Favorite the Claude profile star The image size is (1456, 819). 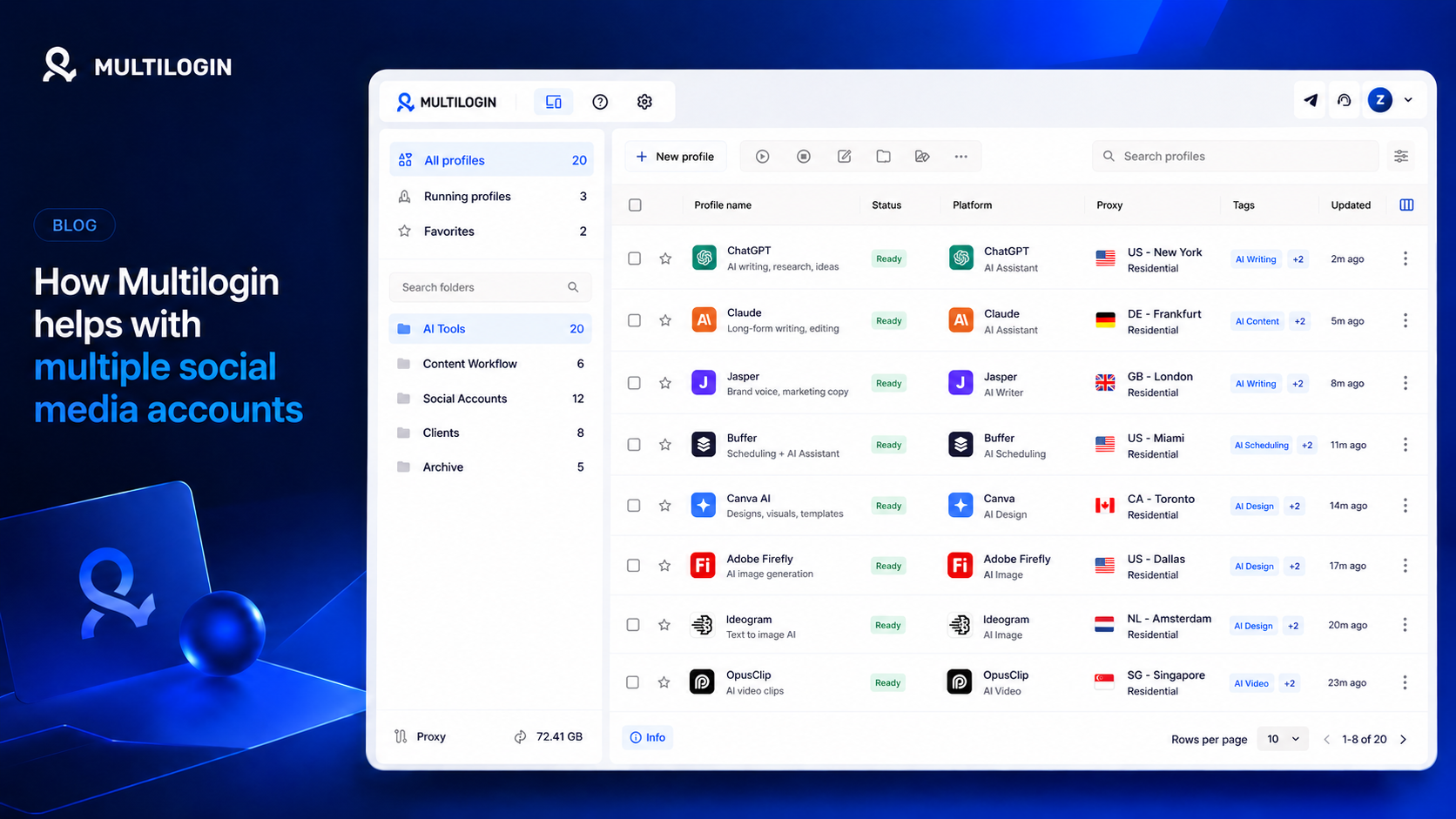[x=665, y=320]
